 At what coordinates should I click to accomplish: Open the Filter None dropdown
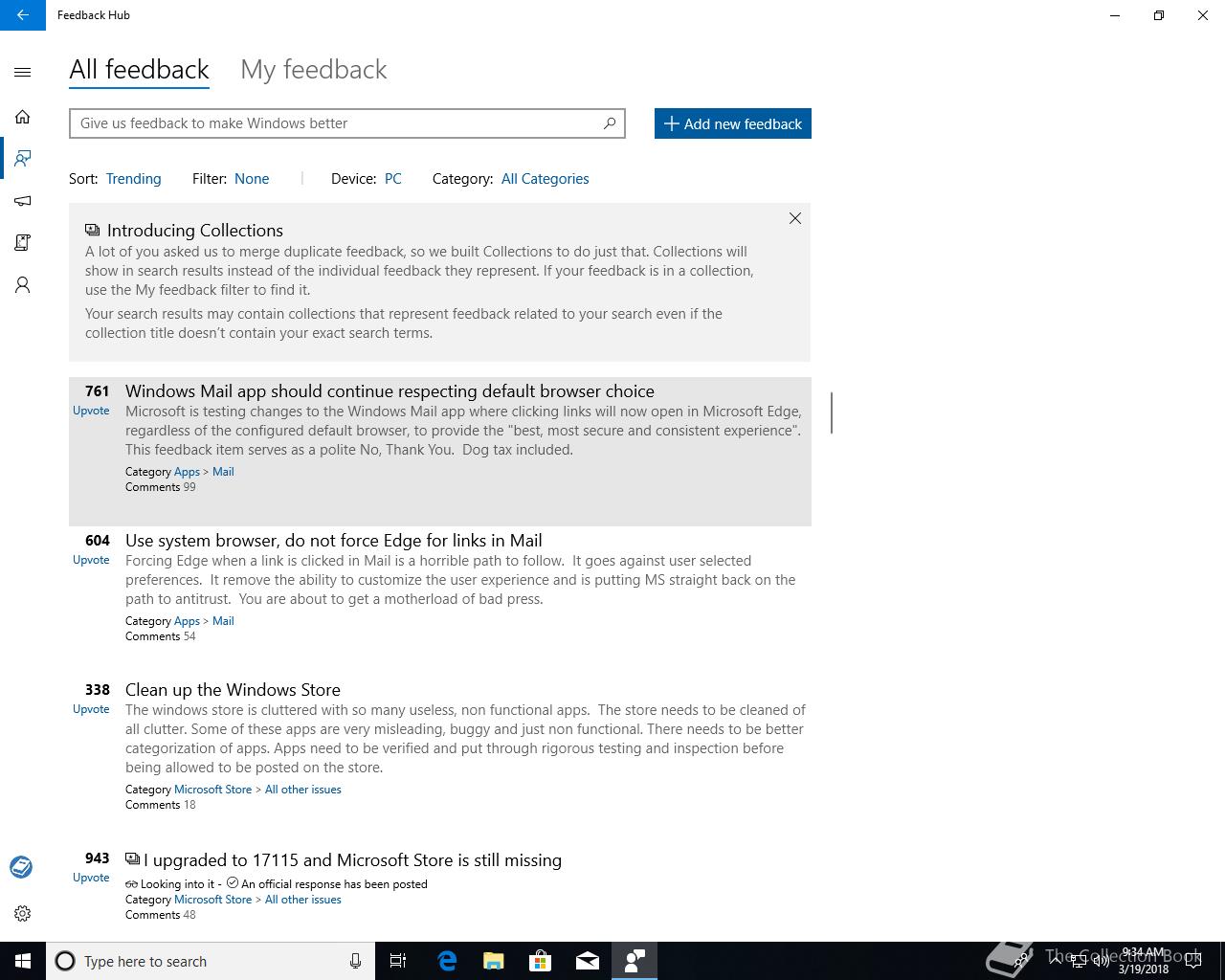252,179
